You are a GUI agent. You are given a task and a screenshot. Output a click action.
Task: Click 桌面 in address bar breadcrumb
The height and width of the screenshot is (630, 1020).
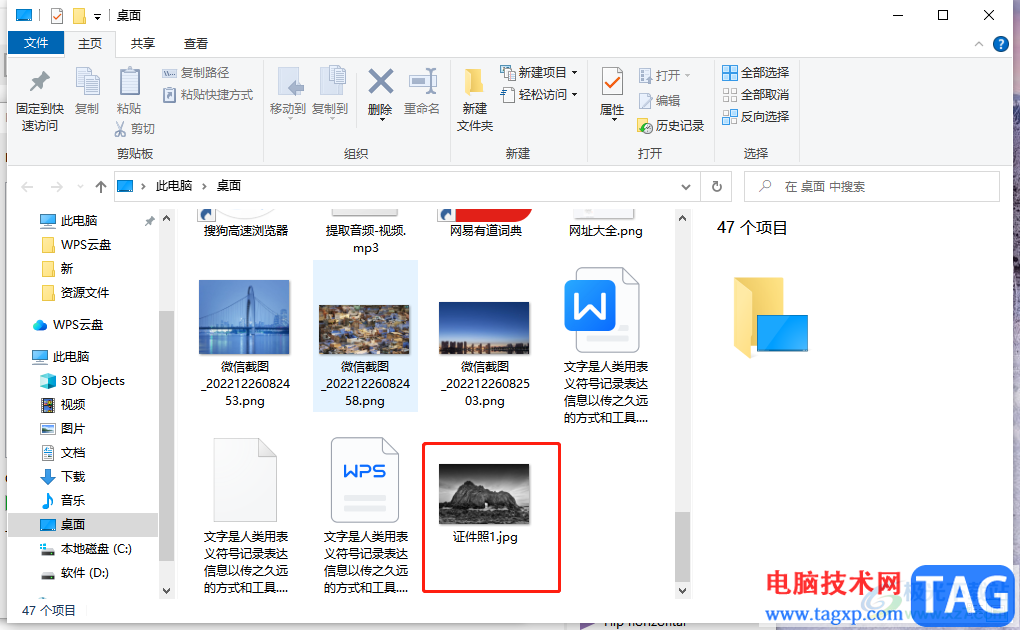point(228,186)
